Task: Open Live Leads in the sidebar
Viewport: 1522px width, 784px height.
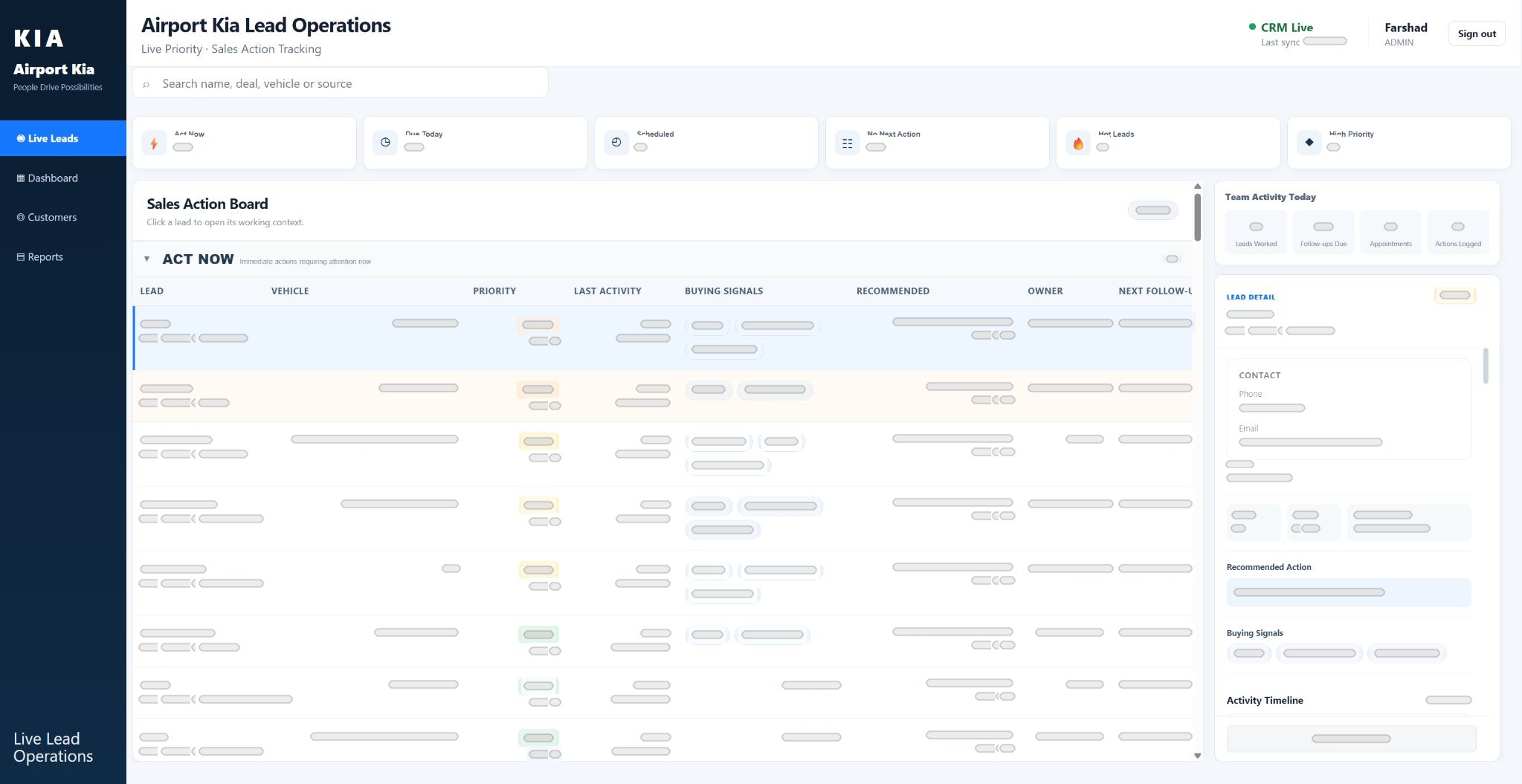Action: (x=63, y=138)
